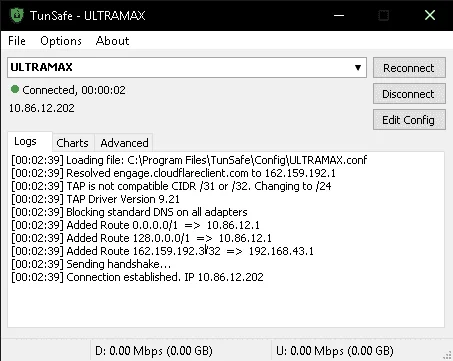
Task: Switch to the Charts tab
Action: 72,143
